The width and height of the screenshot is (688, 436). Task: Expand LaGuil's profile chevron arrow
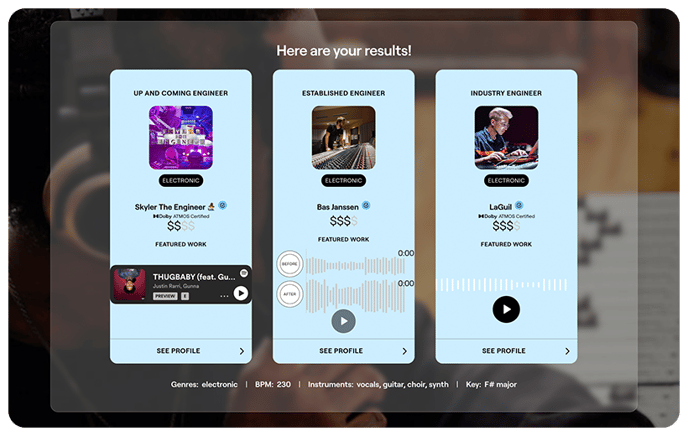click(x=567, y=351)
